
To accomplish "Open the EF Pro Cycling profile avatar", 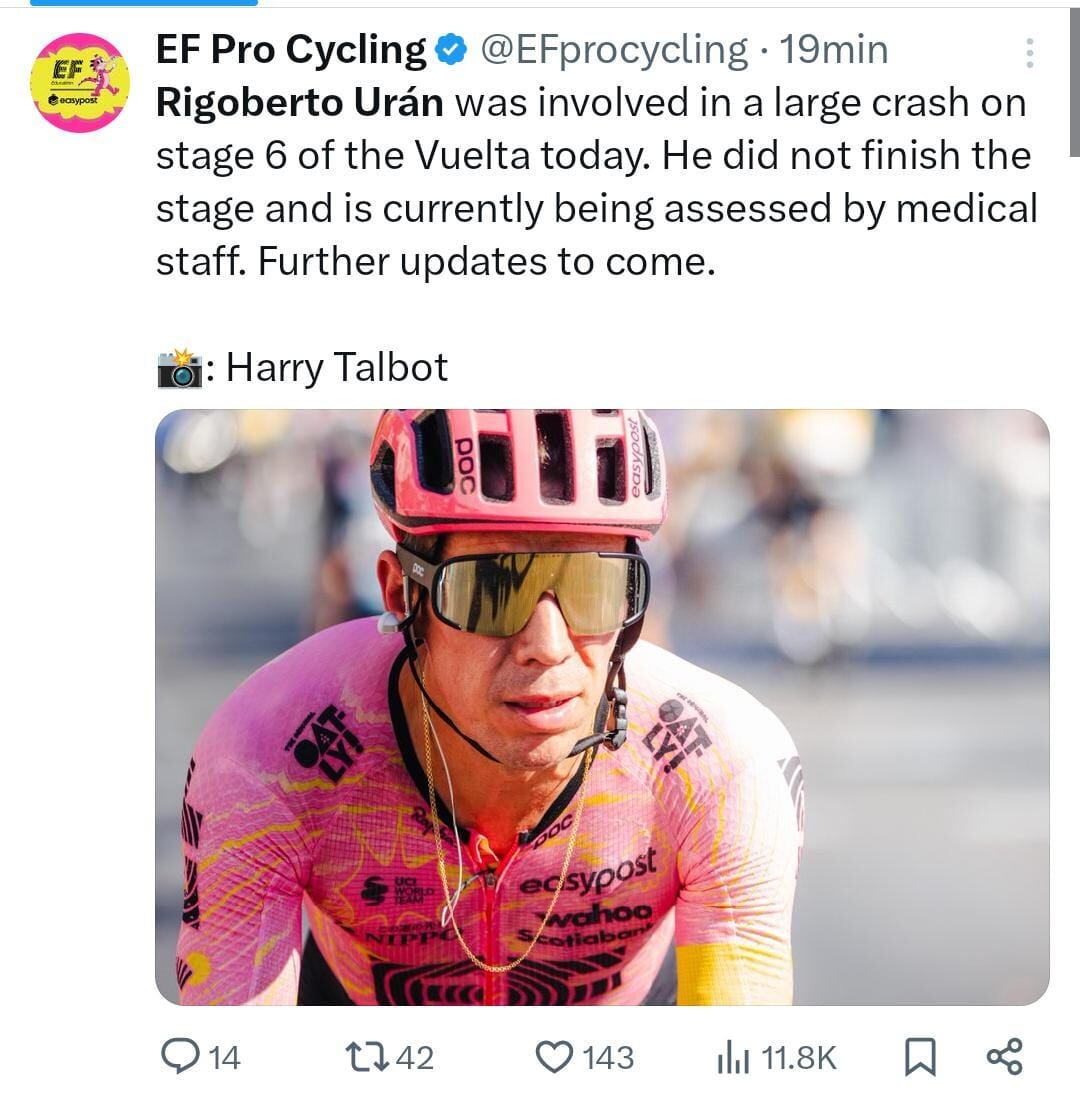I will click(x=80, y=83).
